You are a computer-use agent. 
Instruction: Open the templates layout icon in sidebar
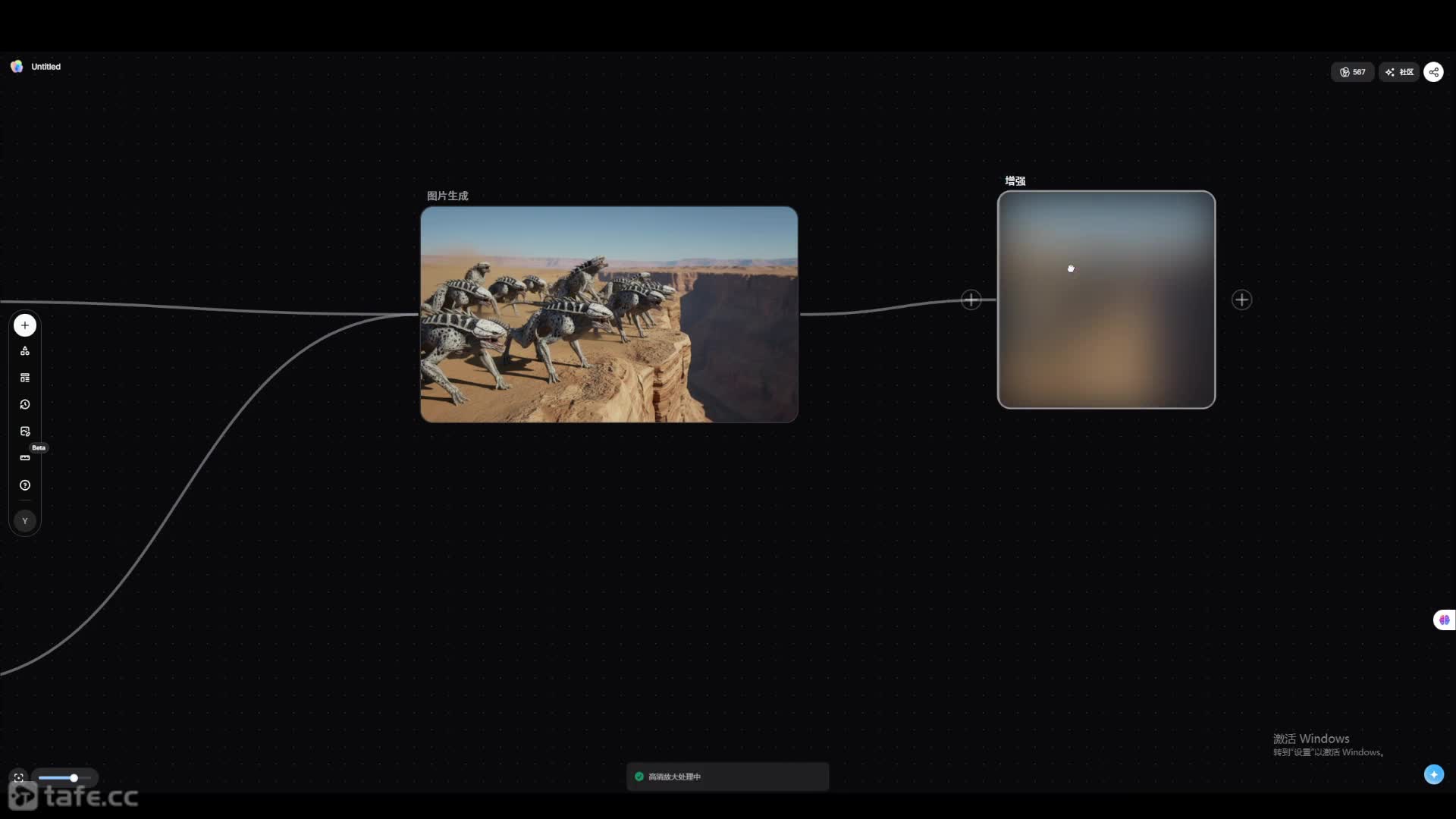[25, 378]
